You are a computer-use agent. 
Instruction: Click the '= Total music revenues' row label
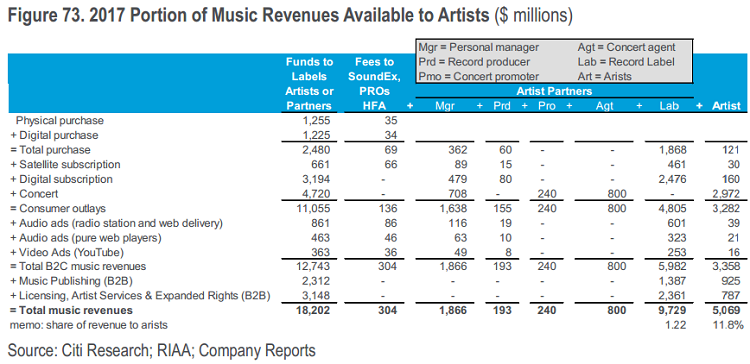point(71,310)
